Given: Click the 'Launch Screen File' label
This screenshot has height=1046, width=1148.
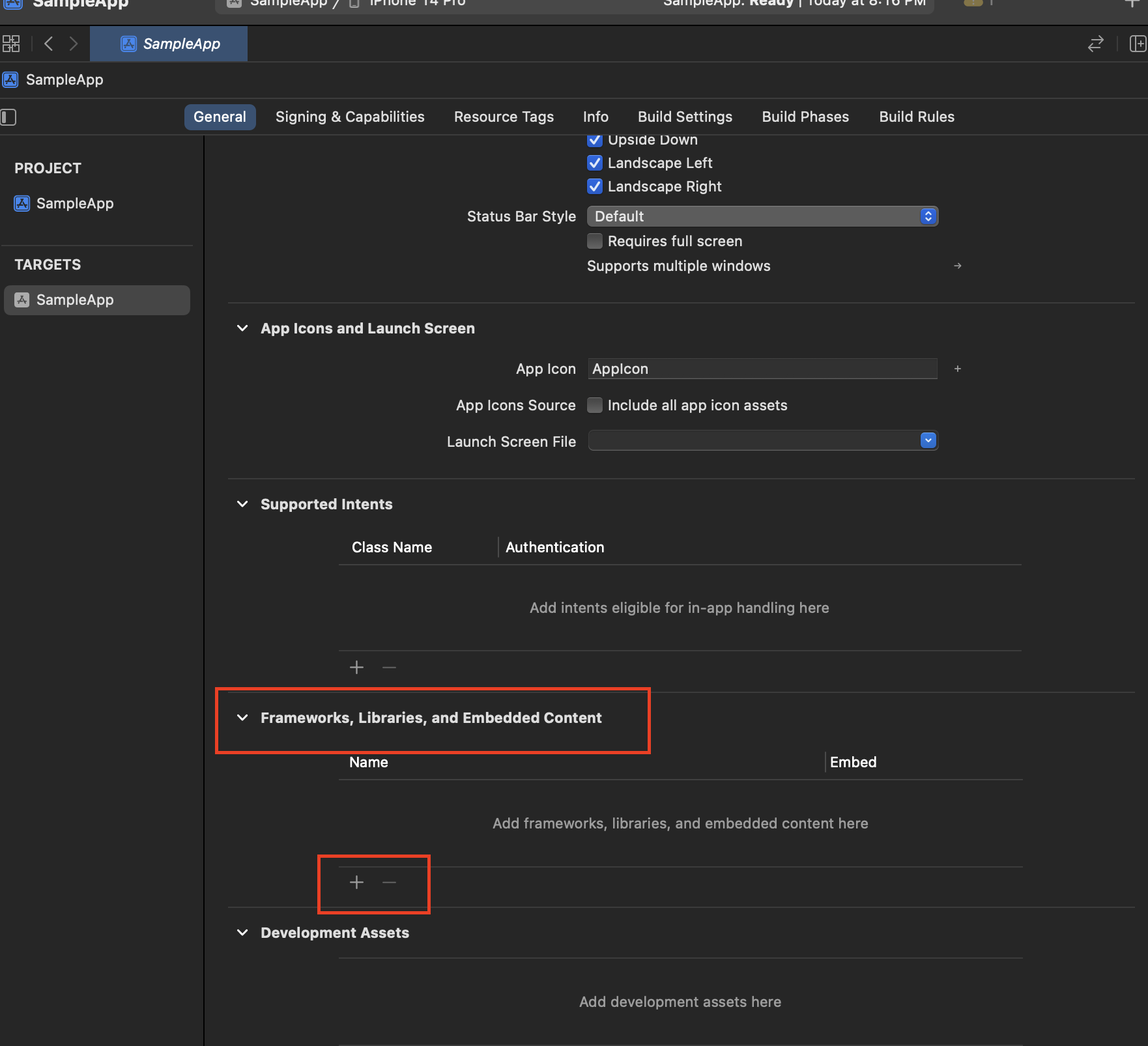Looking at the screenshot, I should click(511, 442).
